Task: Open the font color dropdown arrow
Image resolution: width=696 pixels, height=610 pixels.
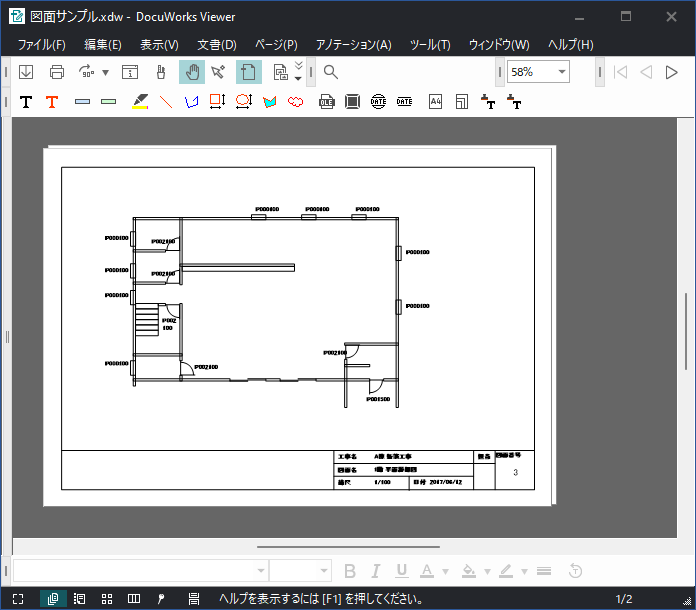Action: (445, 572)
